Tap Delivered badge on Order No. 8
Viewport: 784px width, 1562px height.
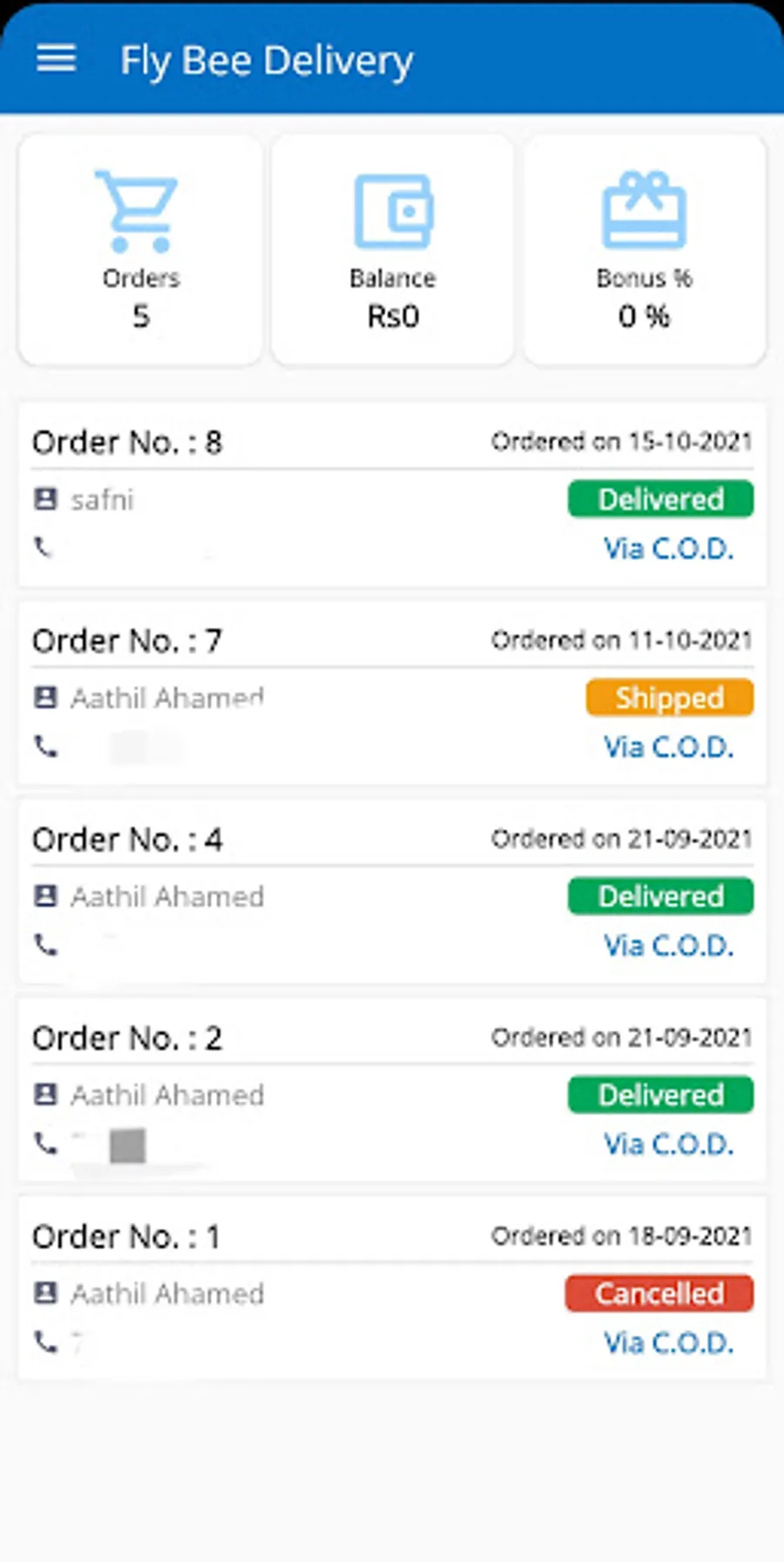click(x=660, y=499)
